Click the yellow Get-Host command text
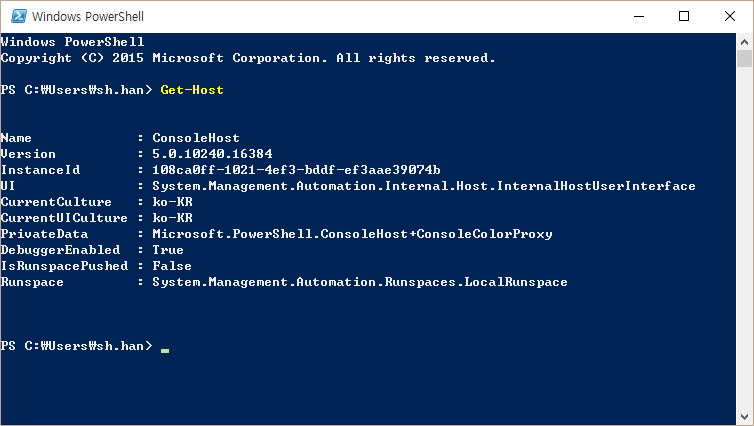Viewport: 754px width, 426px height. pos(192,90)
